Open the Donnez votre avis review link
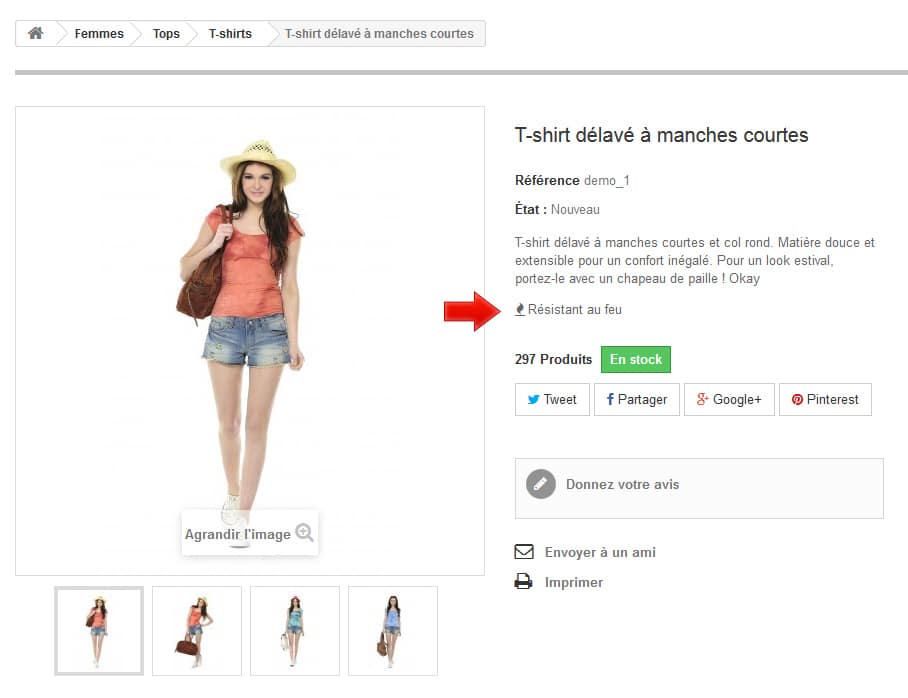The width and height of the screenshot is (908, 698). [623, 484]
